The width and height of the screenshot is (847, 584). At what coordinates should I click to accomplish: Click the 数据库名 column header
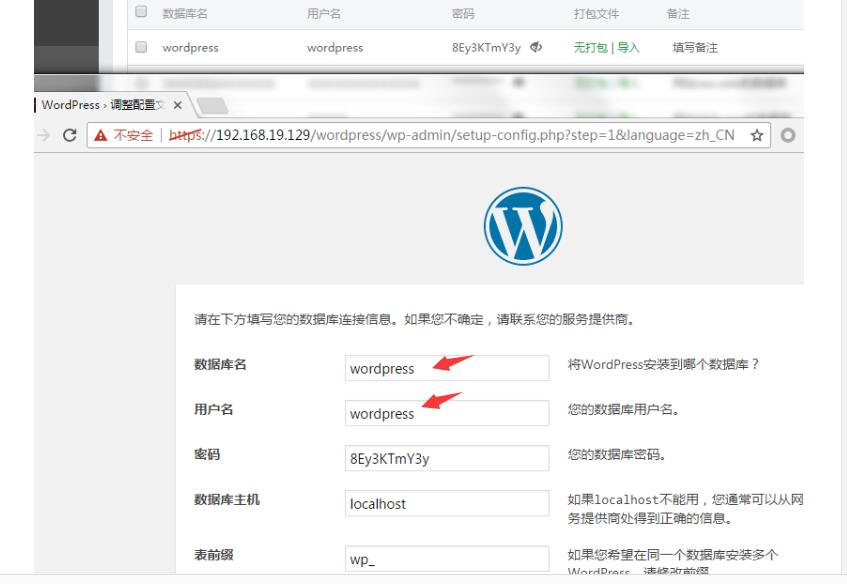pos(185,14)
